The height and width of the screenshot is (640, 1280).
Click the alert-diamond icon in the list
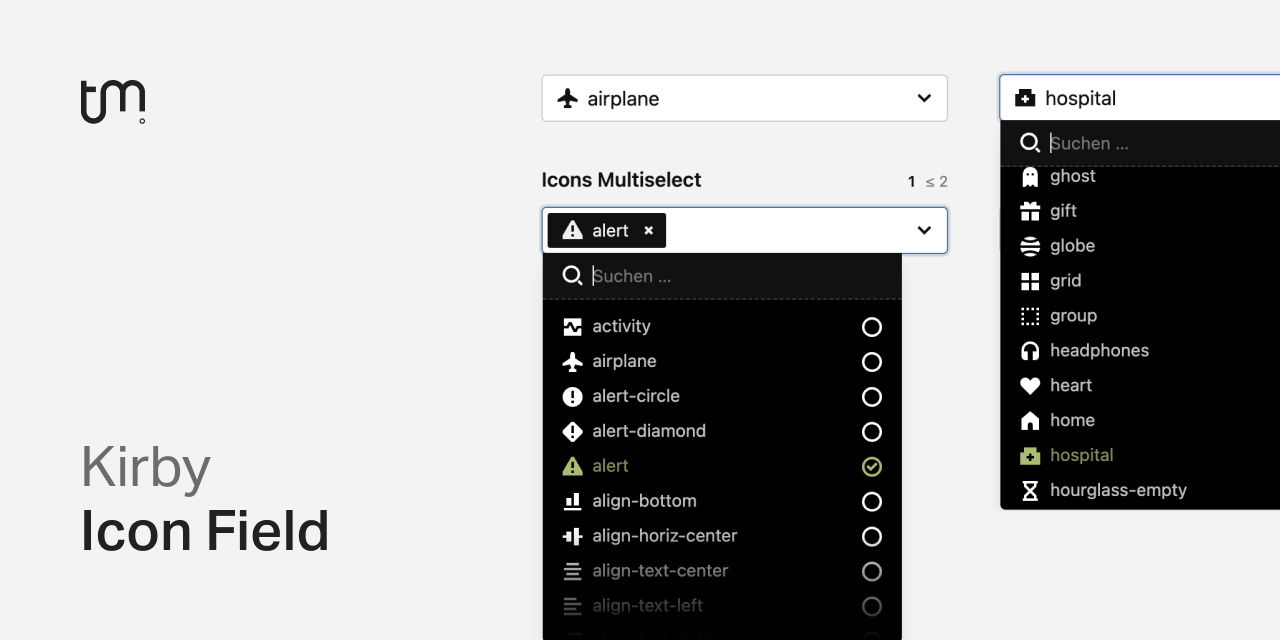(648, 431)
